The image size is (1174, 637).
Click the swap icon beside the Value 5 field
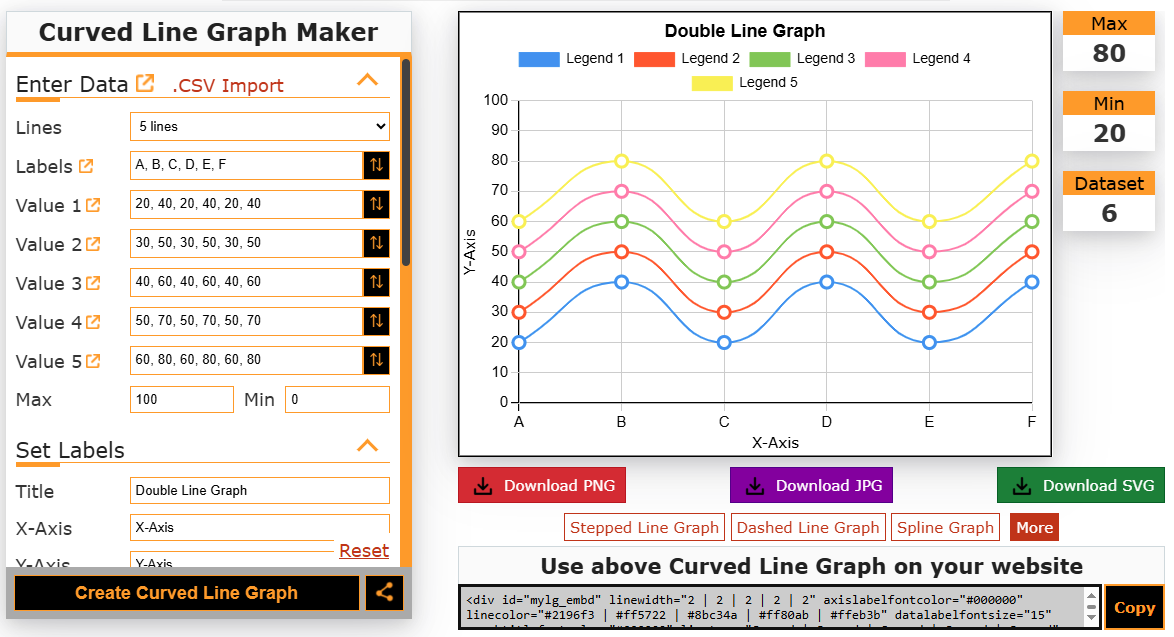(x=377, y=359)
